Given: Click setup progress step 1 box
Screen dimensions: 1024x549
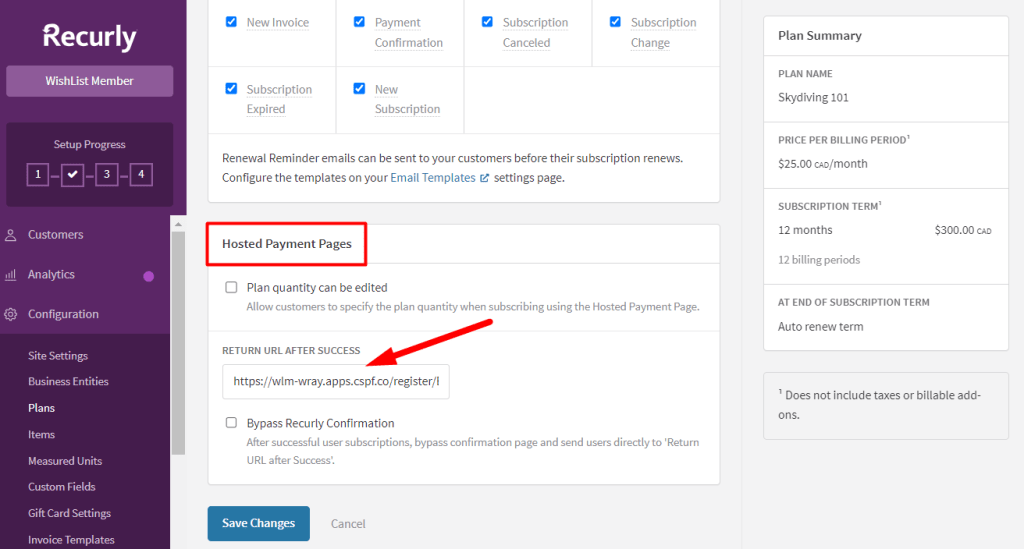Looking at the screenshot, I should [x=38, y=175].
